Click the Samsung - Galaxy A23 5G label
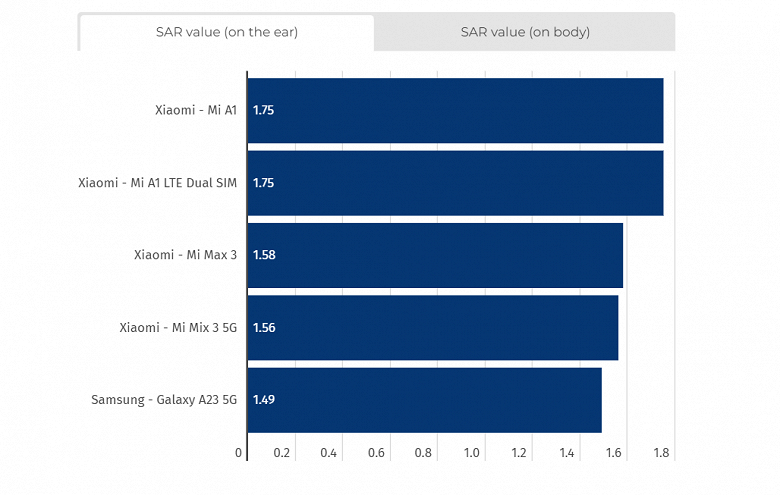The image size is (780, 495). pos(164,399)
